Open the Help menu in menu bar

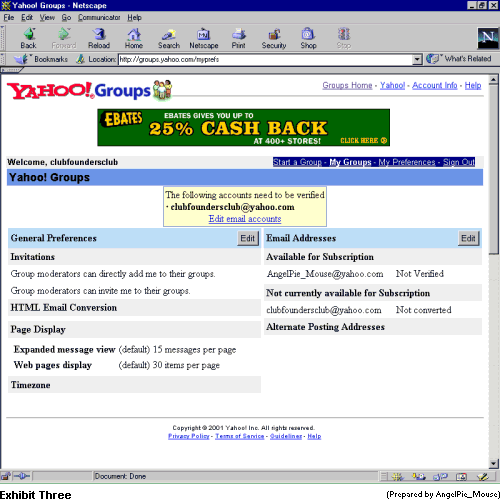coord(134,17)
